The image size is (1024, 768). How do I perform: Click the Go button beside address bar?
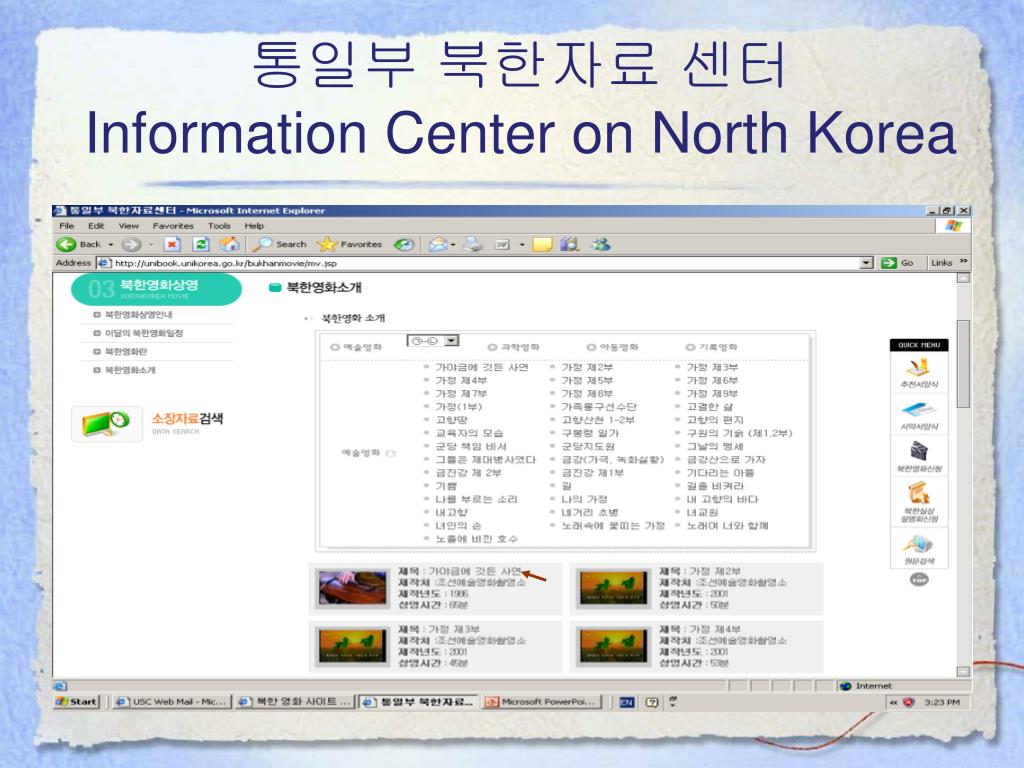pyautogui.click(x=897, y=263)
